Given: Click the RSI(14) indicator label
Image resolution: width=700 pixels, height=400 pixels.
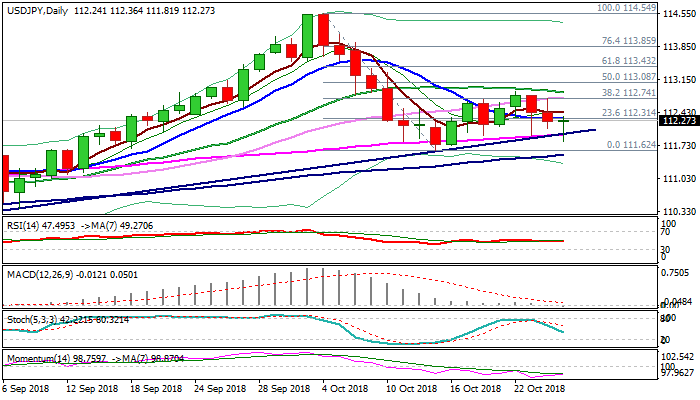Looking at the screenshot, I should click(x=22, y=226).
